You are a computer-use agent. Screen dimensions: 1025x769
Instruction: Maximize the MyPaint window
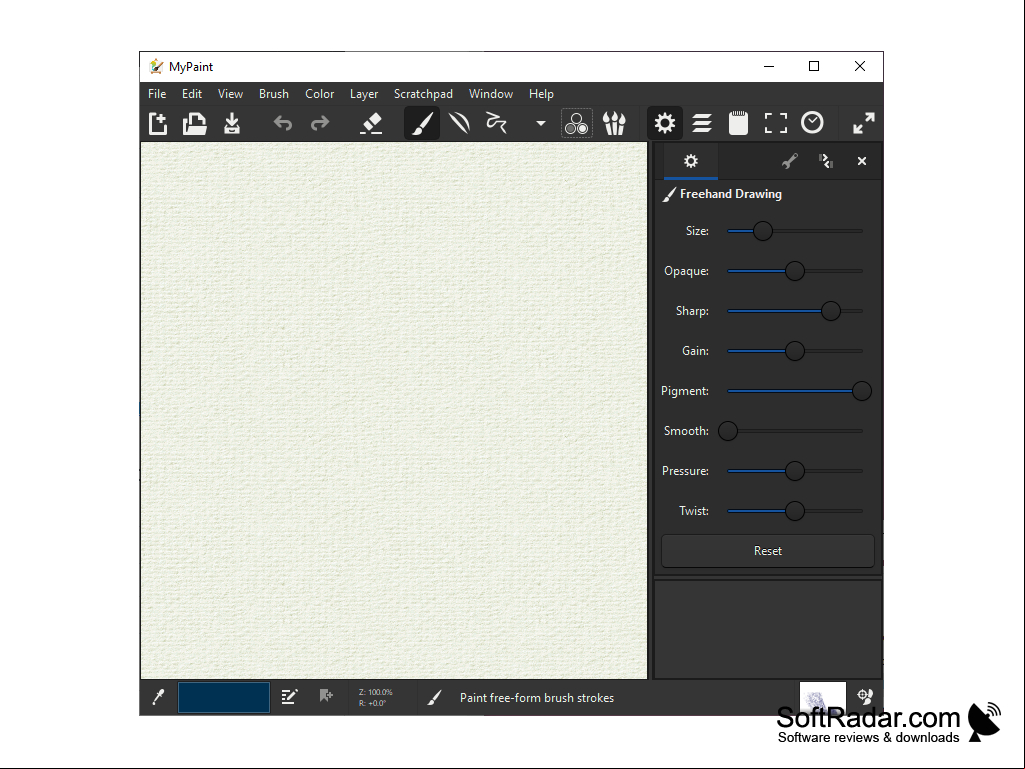pos(814,66)
